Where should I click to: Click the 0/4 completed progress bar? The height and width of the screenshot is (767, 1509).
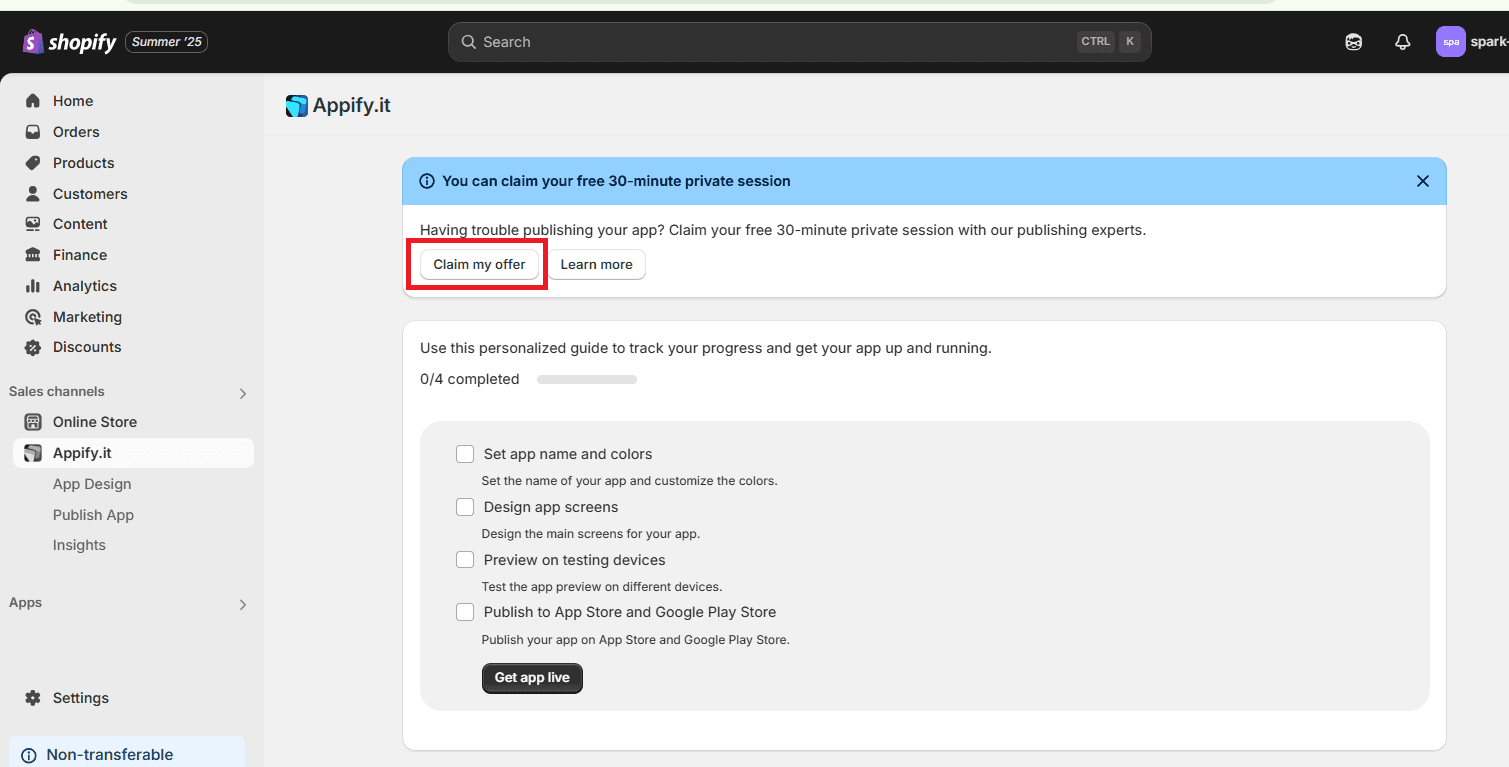click(x=586, y=380)
